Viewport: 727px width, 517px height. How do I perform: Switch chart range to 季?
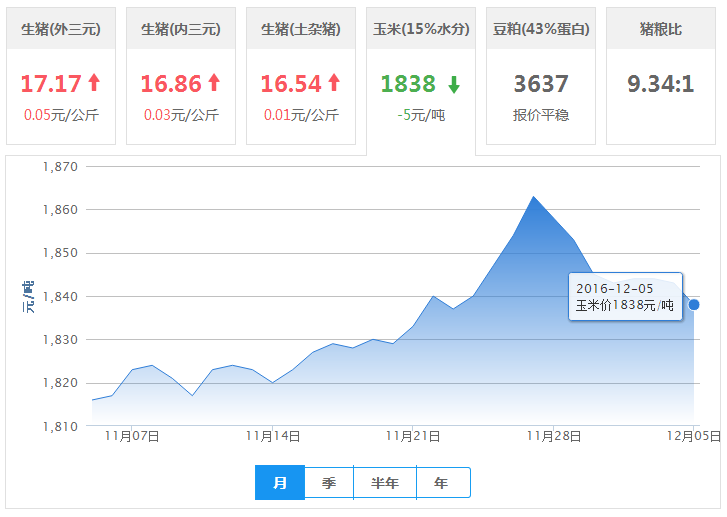[329, 483]
